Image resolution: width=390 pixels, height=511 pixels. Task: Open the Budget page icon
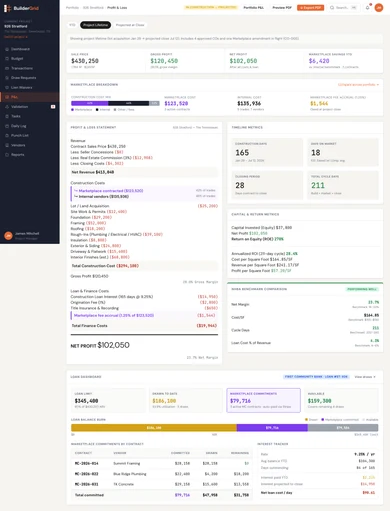pyautogui.click(x=7, y=59)
